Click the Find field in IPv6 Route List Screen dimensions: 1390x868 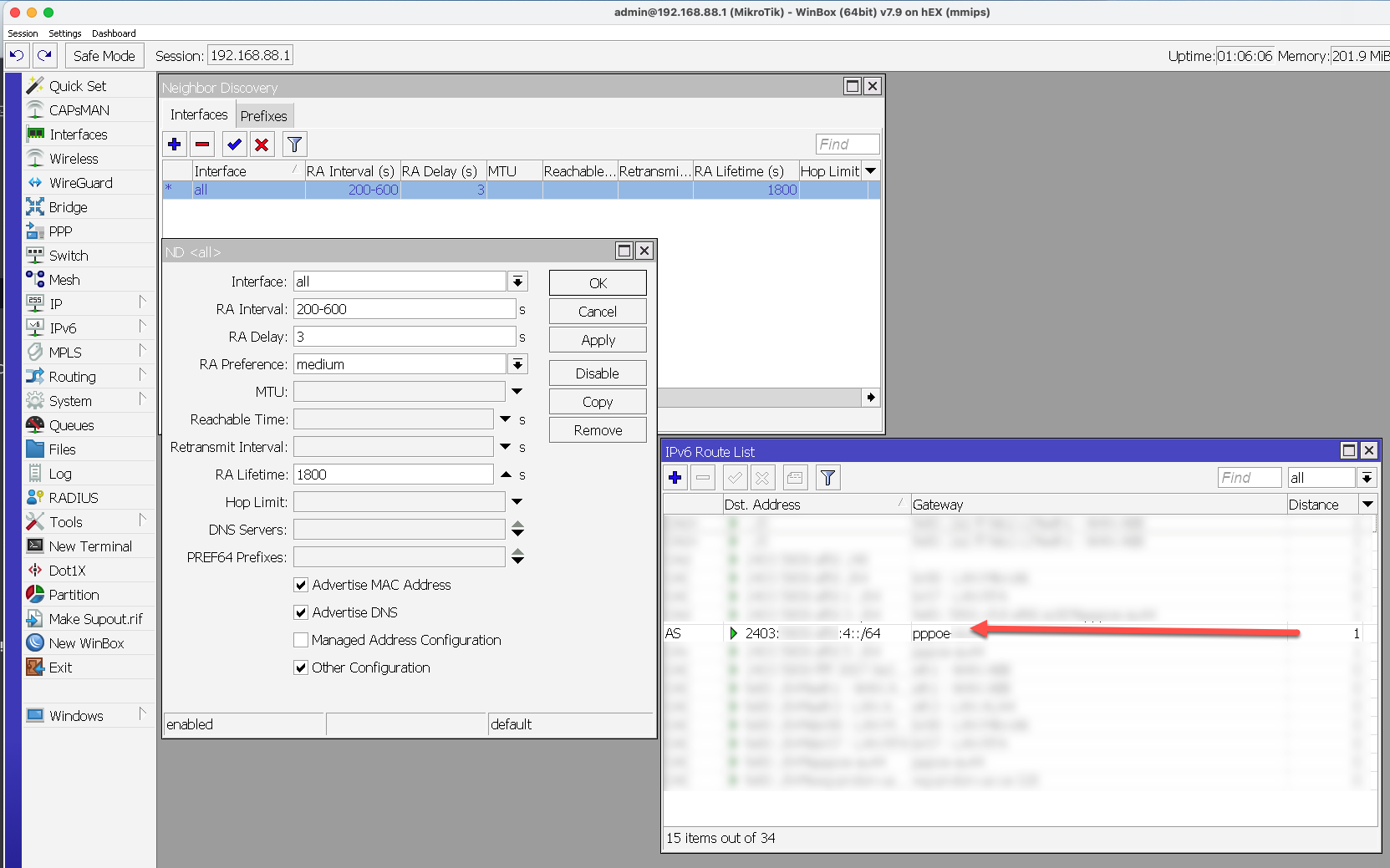(x=1249, y=477)
